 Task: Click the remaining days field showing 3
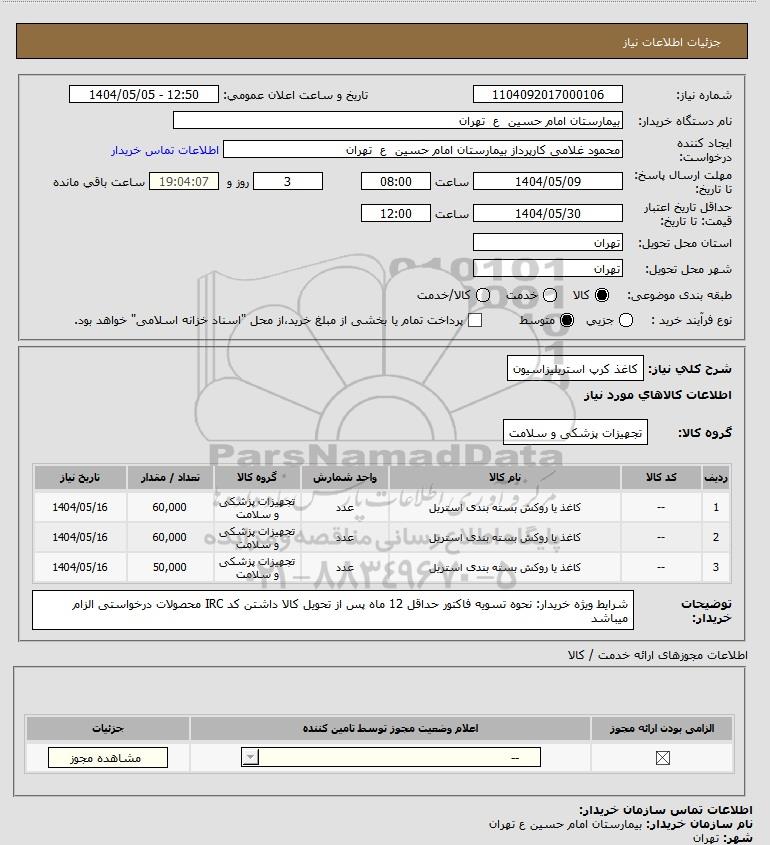288,181
